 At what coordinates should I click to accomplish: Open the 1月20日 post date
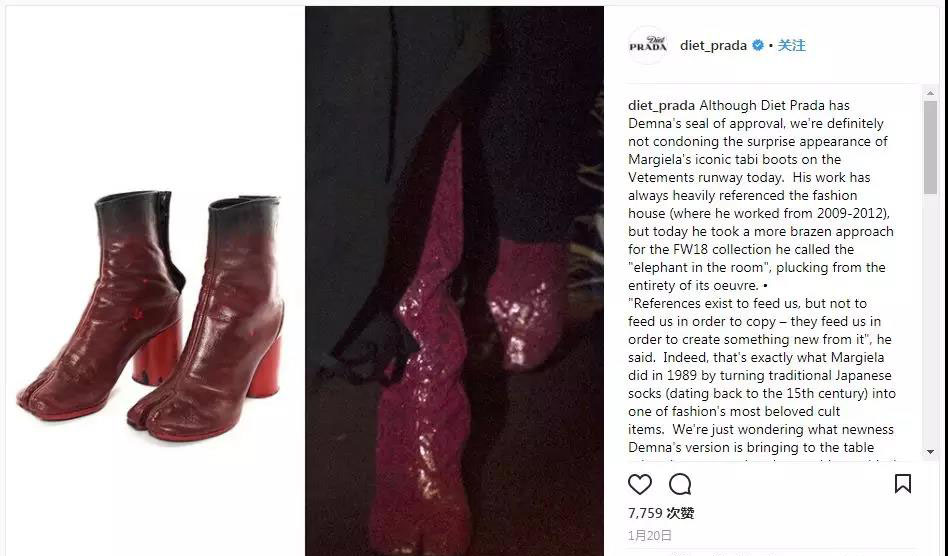(x=650, y=535)
